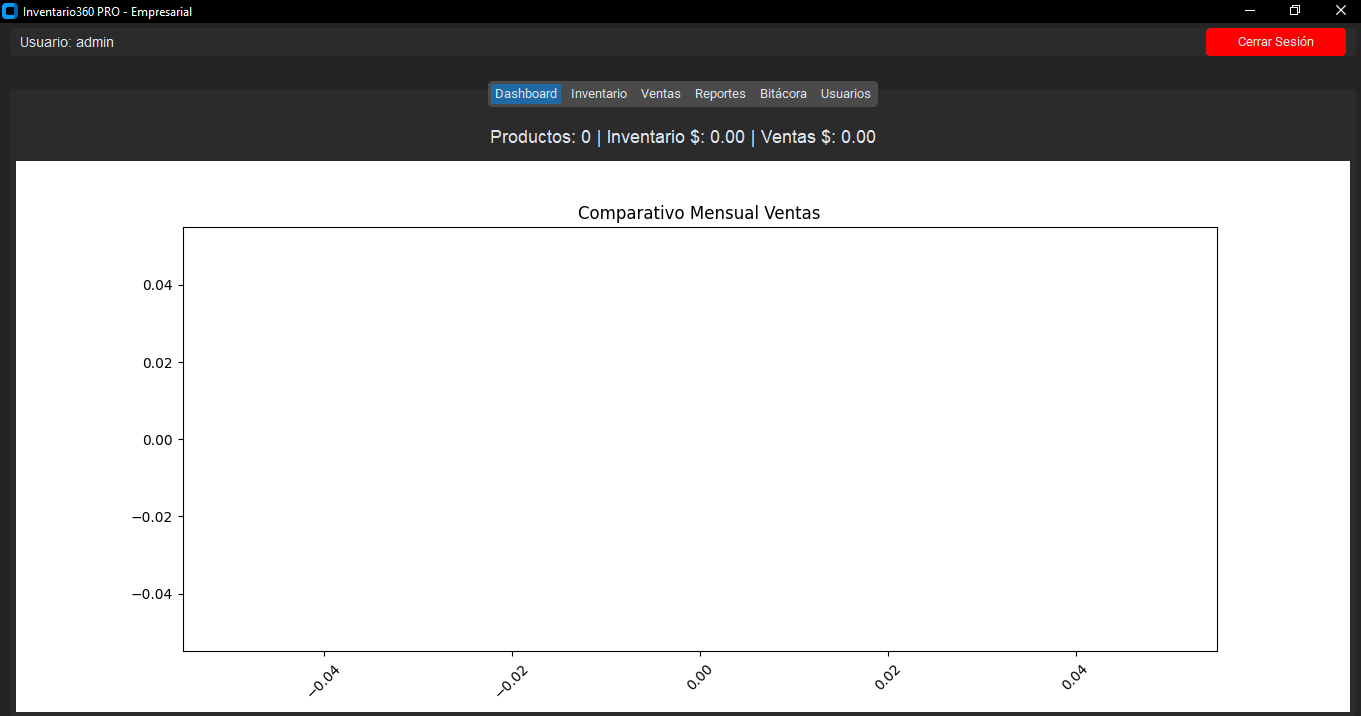Screen dimensions: 1361x716
Task: Restore down the application window
Action: pos(1295,11)
